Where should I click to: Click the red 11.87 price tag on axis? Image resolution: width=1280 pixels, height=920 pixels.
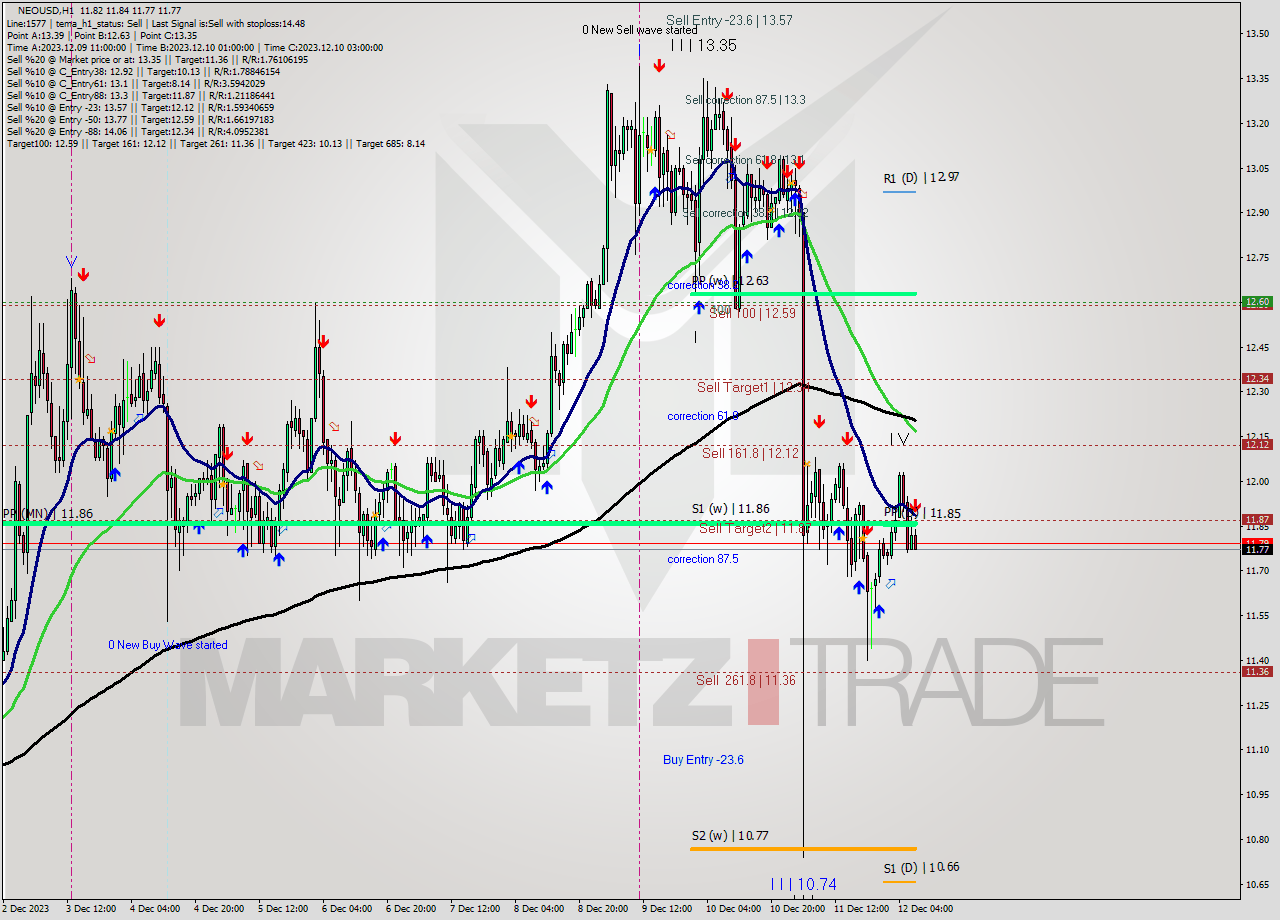click(1256, 519)
